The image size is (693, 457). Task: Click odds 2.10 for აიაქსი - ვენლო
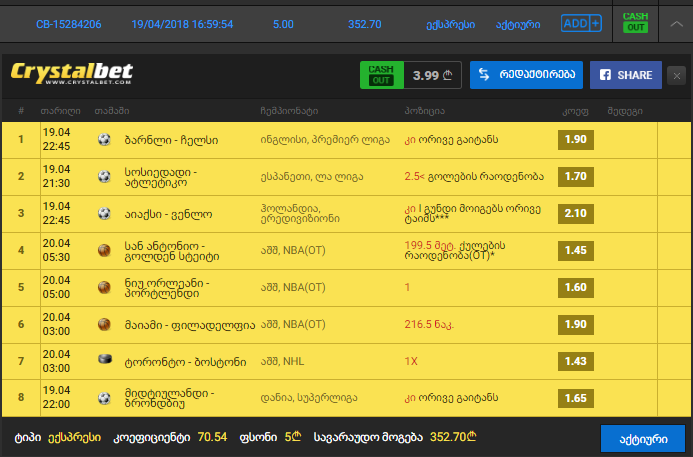pyautogui.click(x=575, y=213)
